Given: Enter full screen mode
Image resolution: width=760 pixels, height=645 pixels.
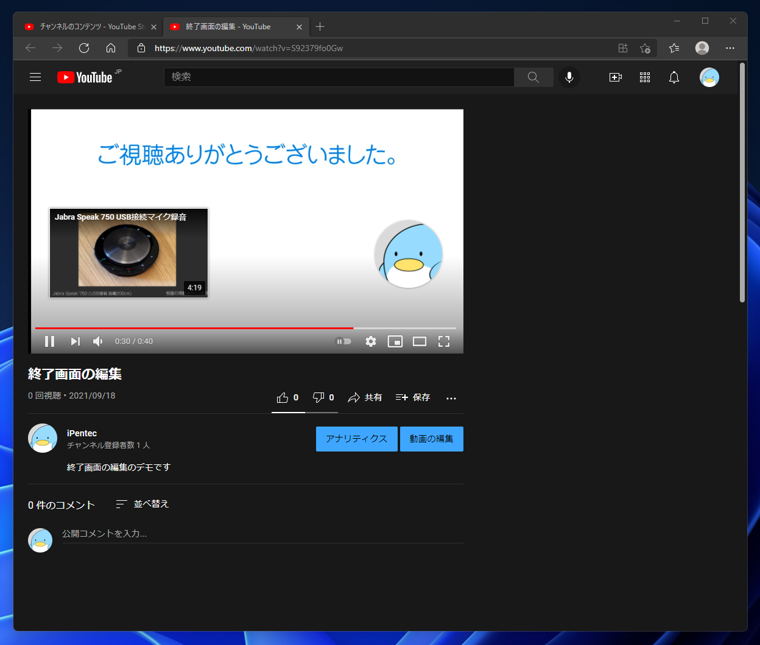Looking at the screenshot, I should click(443, 341).
